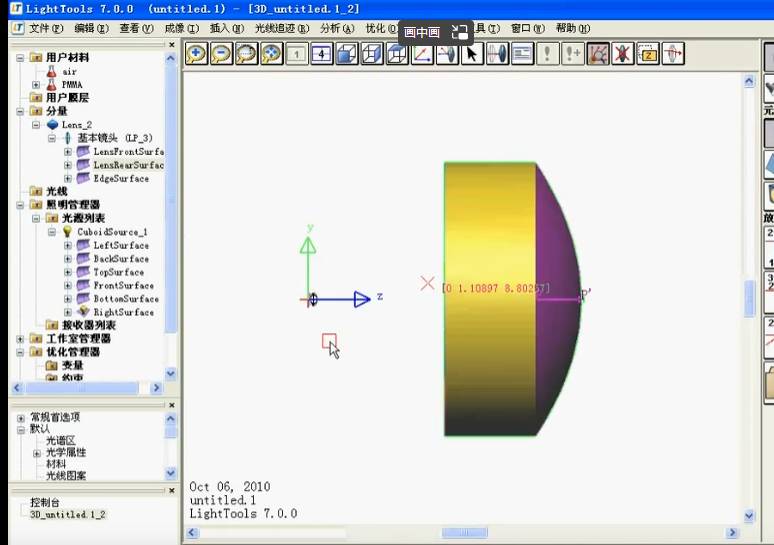The image size is (774, 545).
Task: Open the 帮助 (Help) menu
Action: [572, 29]
